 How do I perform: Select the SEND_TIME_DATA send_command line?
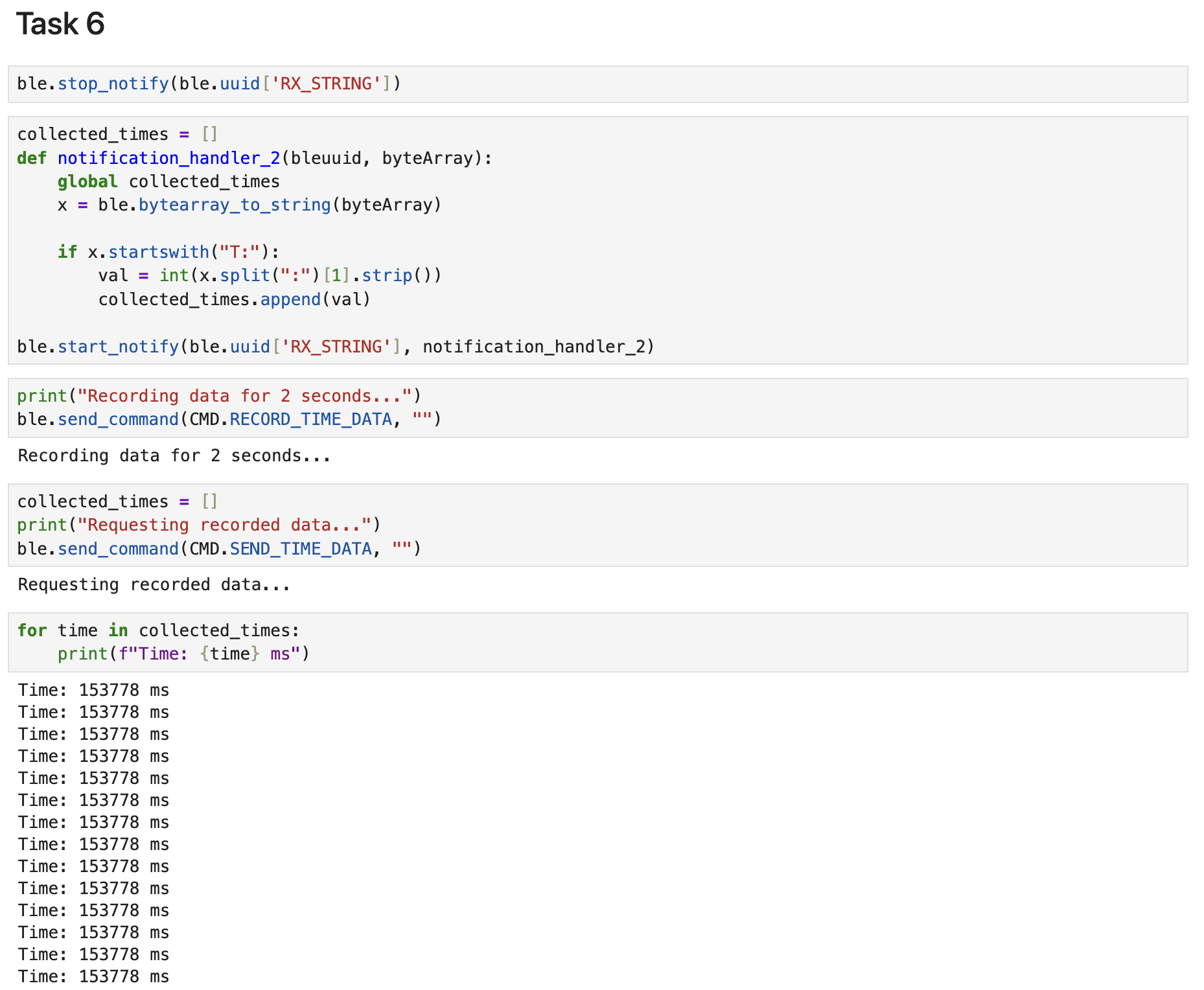click(219, 548)
